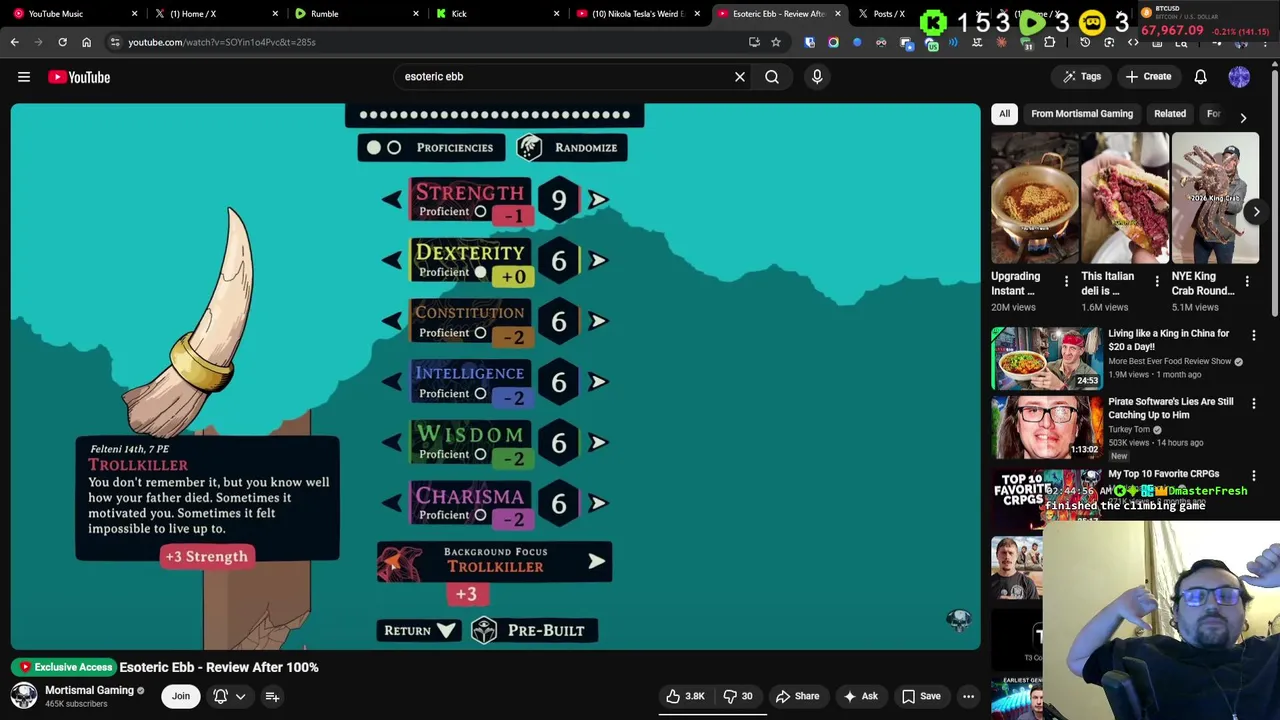Open Mortismal Gaming channel avatar
The height and width of the screenshot is (720, 1280).
[x=24, y=696]
